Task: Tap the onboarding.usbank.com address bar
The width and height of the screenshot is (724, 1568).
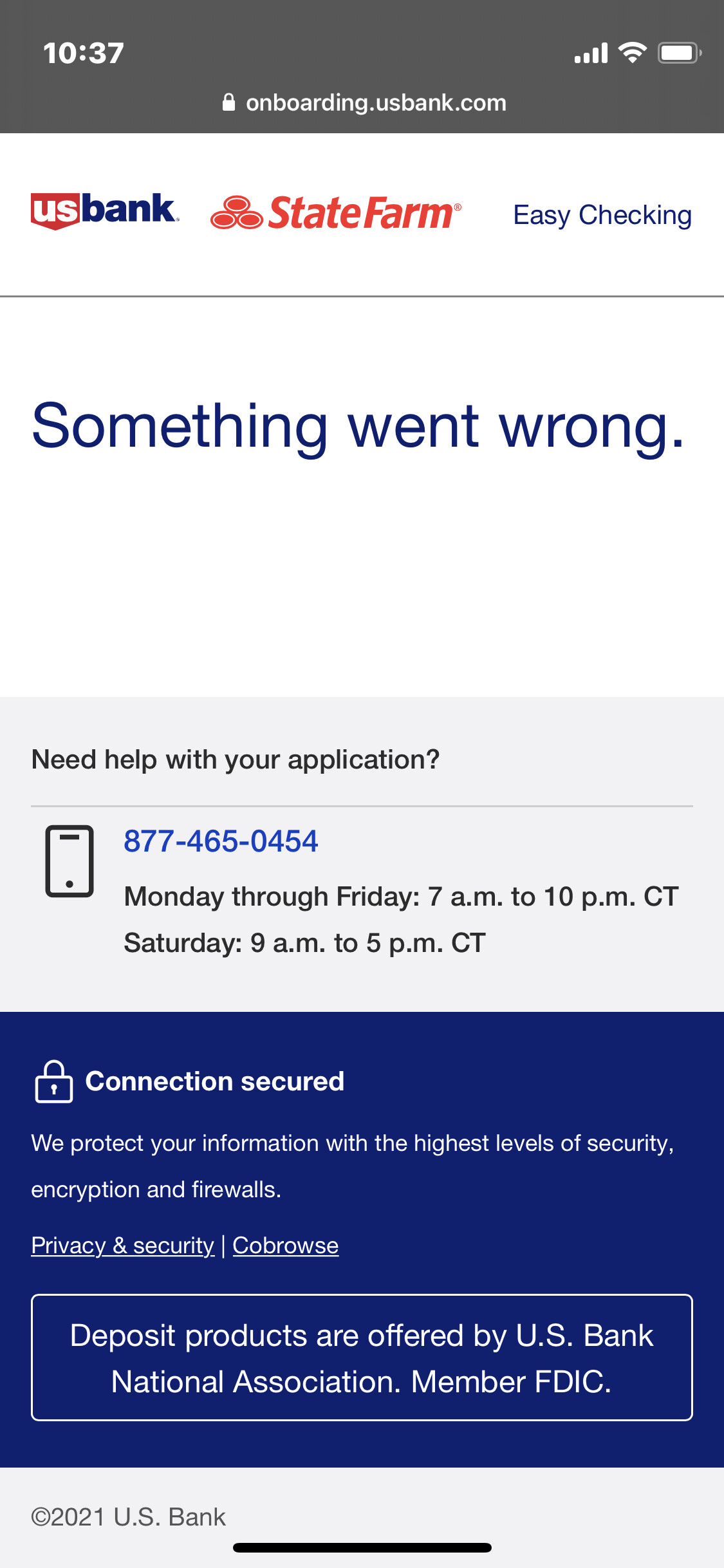Action: (x=376, y=103)
